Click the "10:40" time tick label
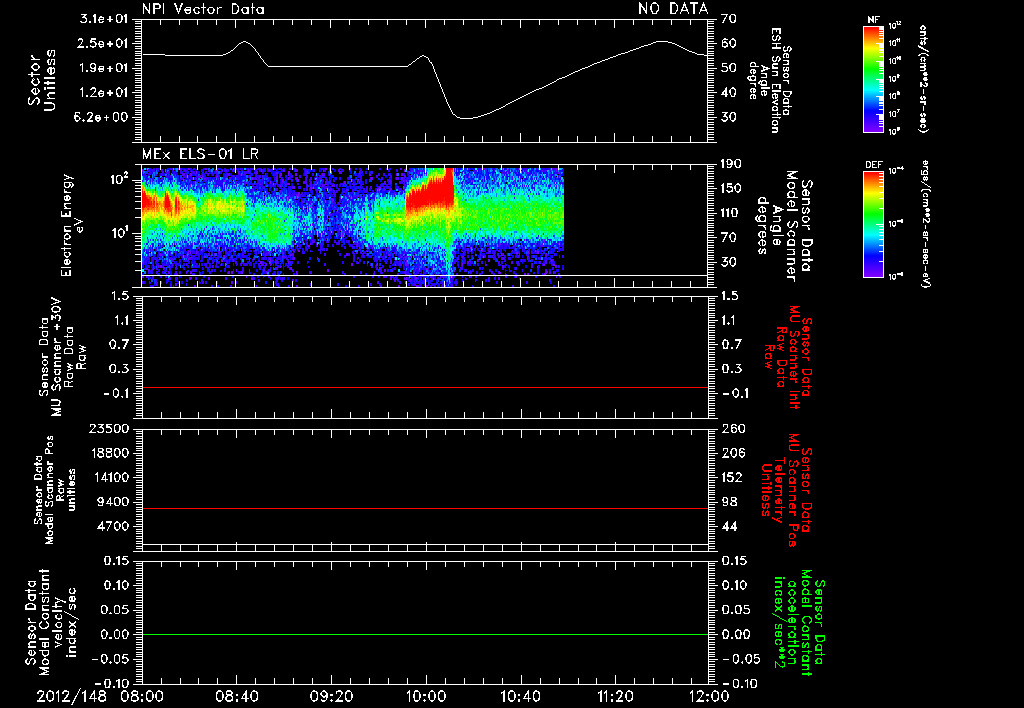Viewport: 1024px width, 708px height. pyautogui.click(x=520, y=696)
